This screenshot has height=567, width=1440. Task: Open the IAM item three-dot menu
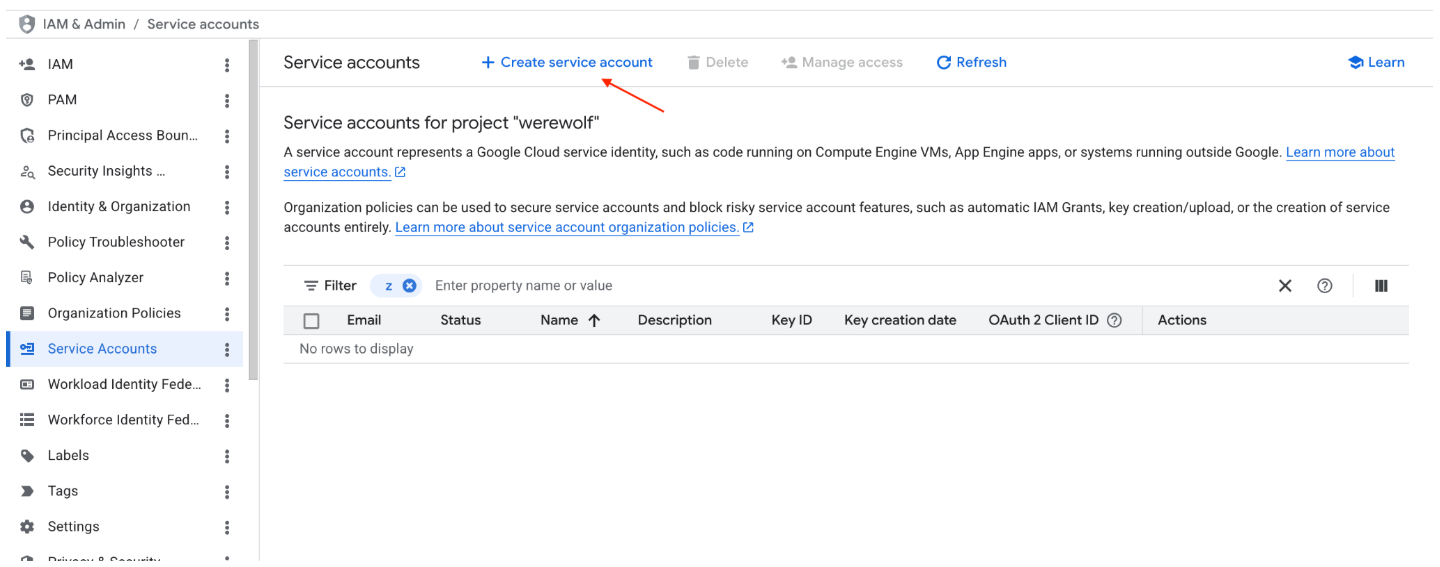[x=227, y=65]
